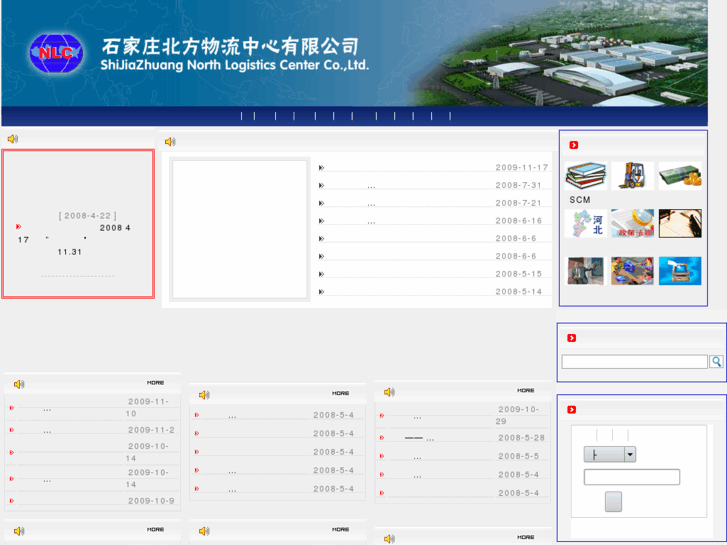This screenshot has width=727, height=545.
Task: Click the red bullet beside the 2008-5-28 row
Action: point(382,437)
